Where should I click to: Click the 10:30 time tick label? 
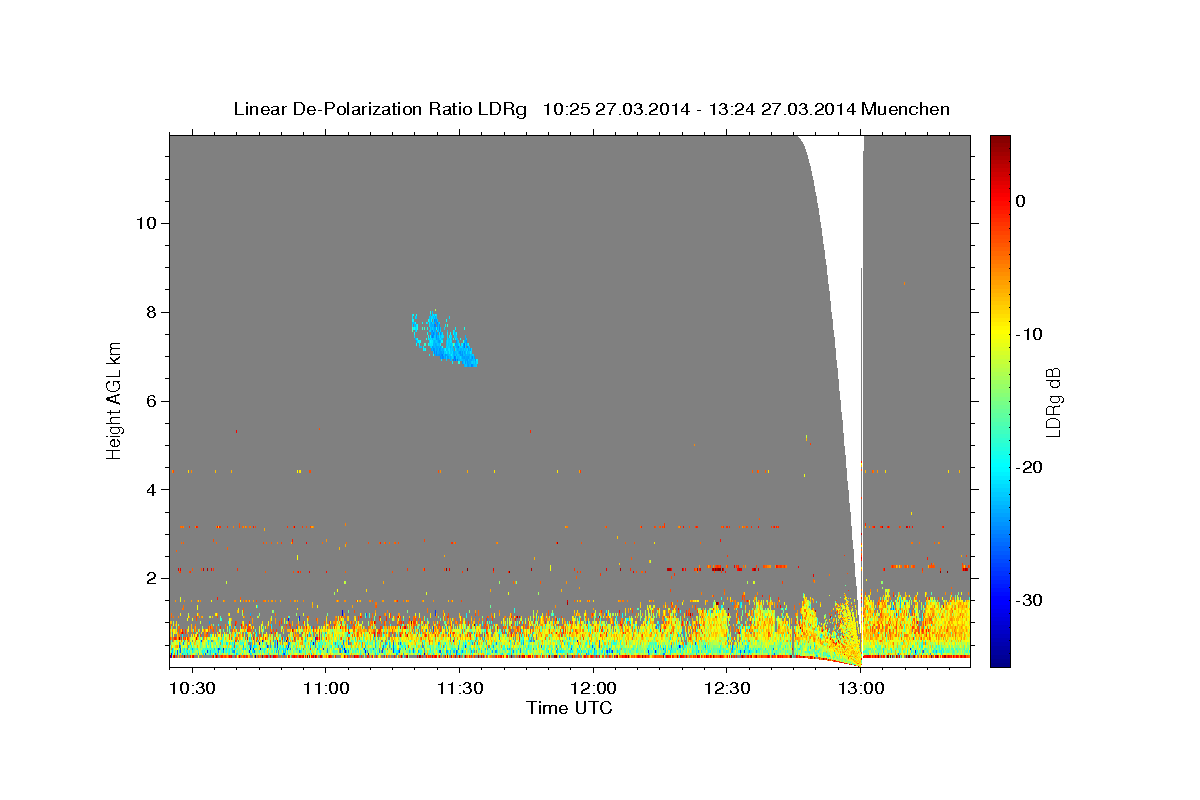(x=192, y=689)
